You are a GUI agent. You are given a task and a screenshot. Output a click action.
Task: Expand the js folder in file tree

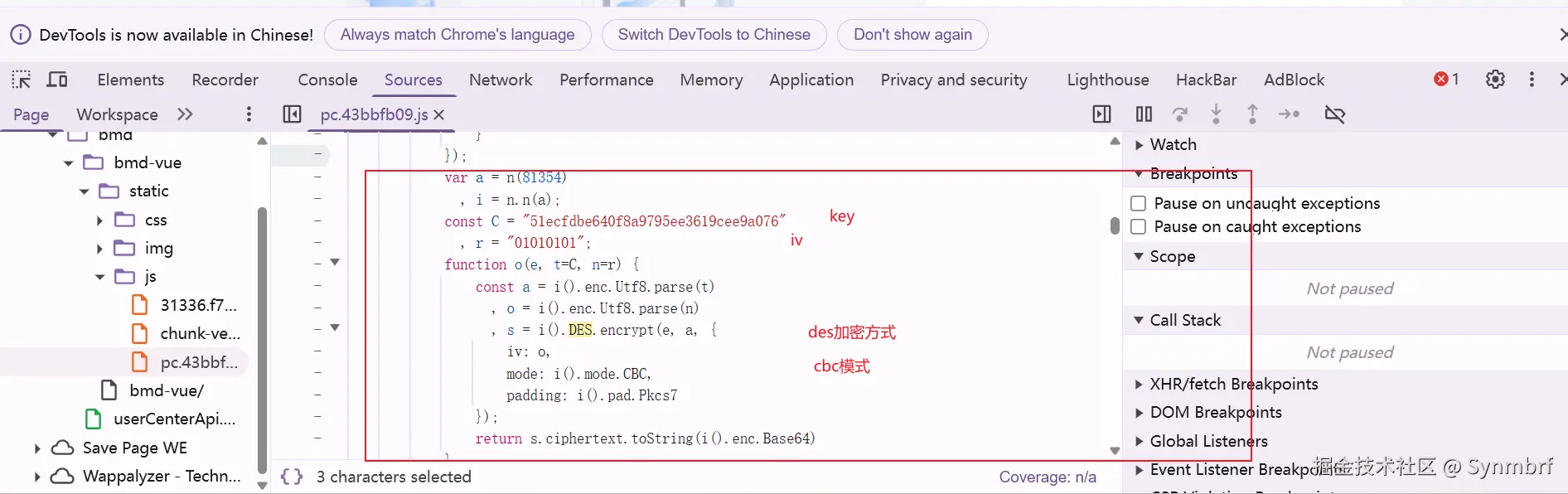click(x=99, y=277)
